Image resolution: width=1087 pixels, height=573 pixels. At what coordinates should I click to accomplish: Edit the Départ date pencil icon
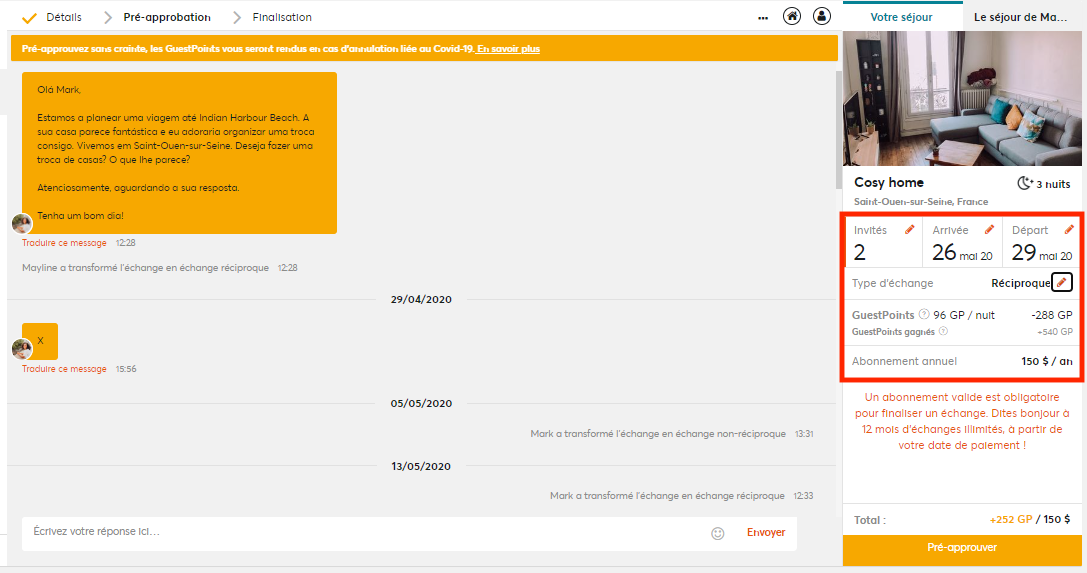[1069, 229]
